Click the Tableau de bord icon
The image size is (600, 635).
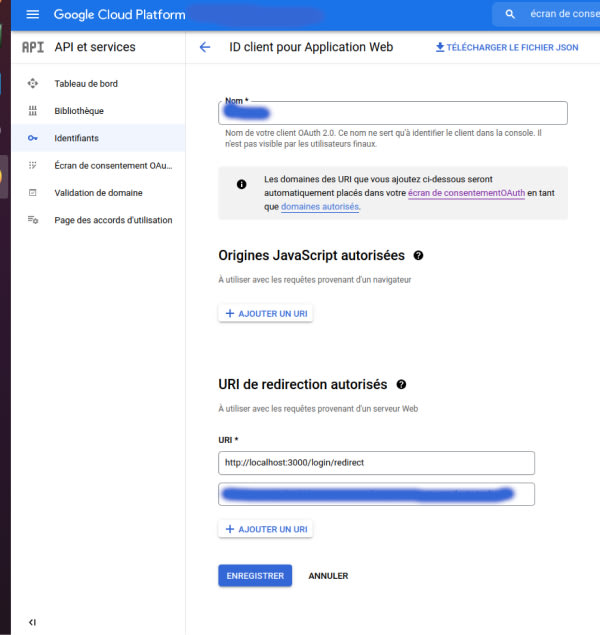click(32, 83)
